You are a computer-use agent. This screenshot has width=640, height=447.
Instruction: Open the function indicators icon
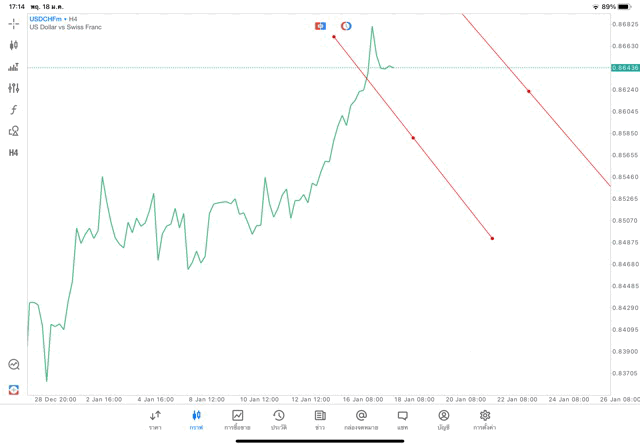pyautogui.click(x=14, y=109)
